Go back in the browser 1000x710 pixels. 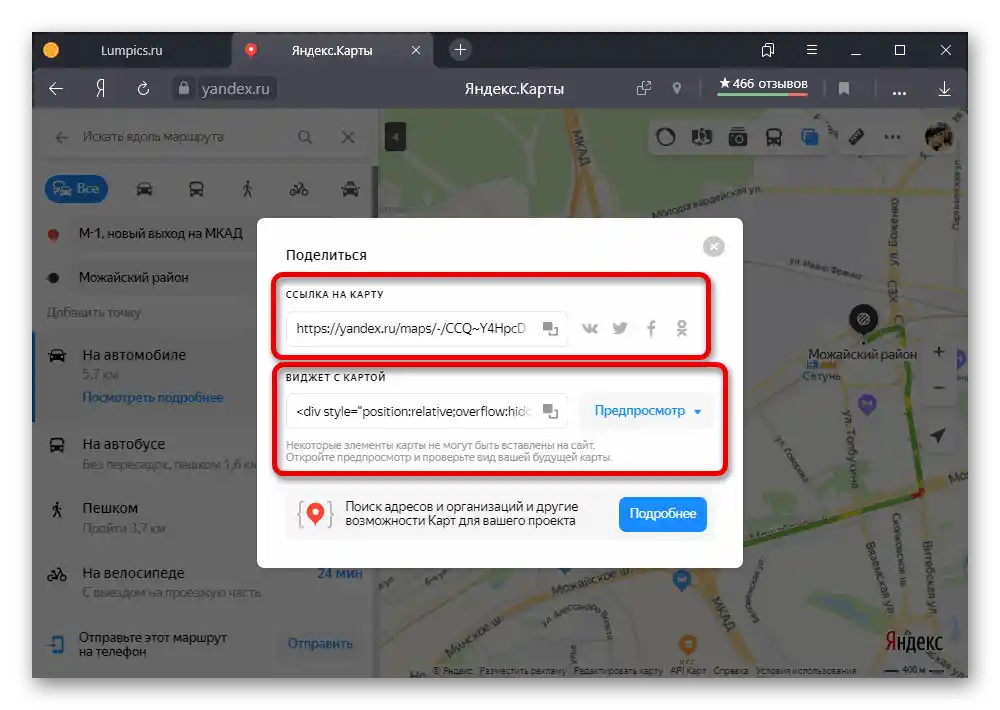point(56,89)
